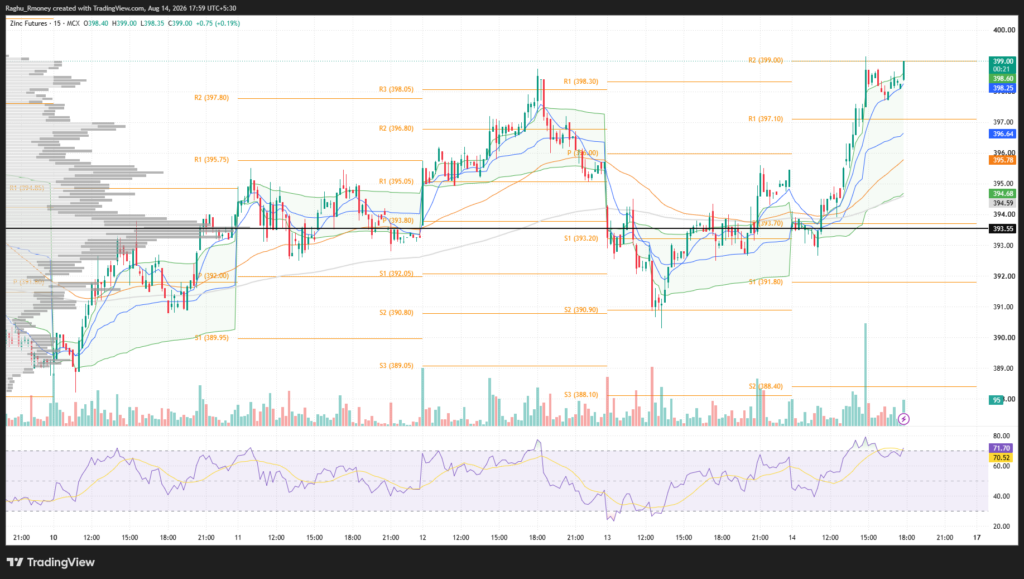Click the yellow RSI average tag 70.52

(x=1001, y=458)
